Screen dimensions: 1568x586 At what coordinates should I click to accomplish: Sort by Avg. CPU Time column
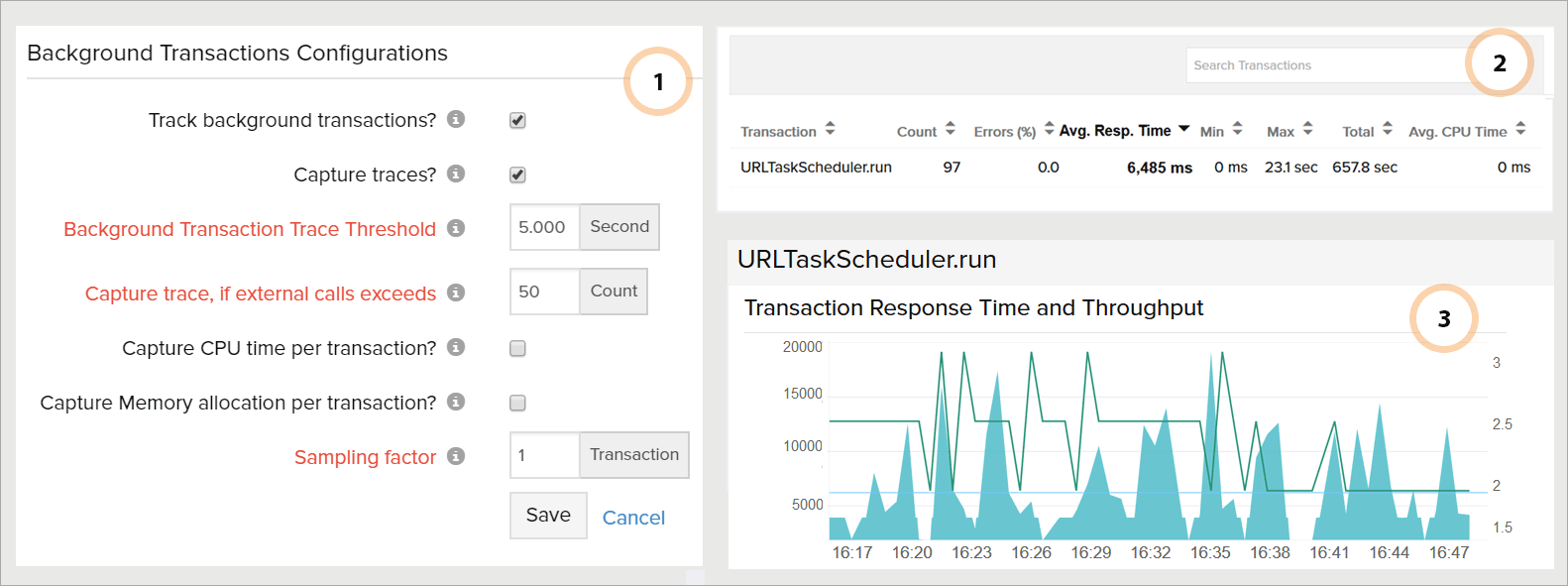click(1520, 129)
